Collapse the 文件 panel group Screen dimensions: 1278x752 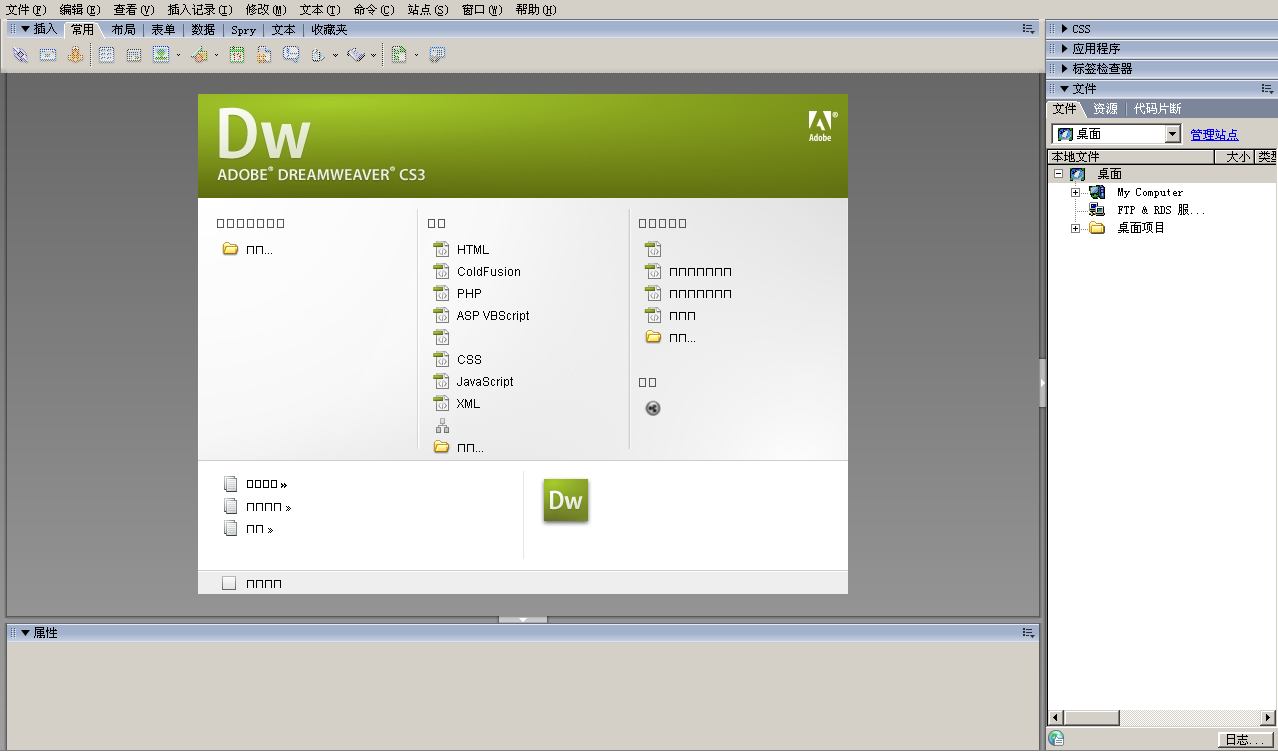click(1065, 89)
